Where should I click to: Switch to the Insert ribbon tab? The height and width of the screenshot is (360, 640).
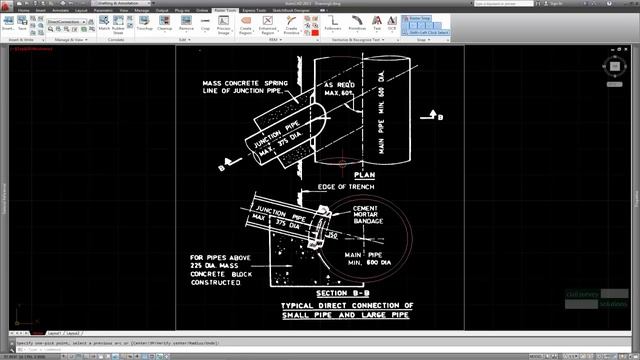pyautogui.click(x=41, y=10)
